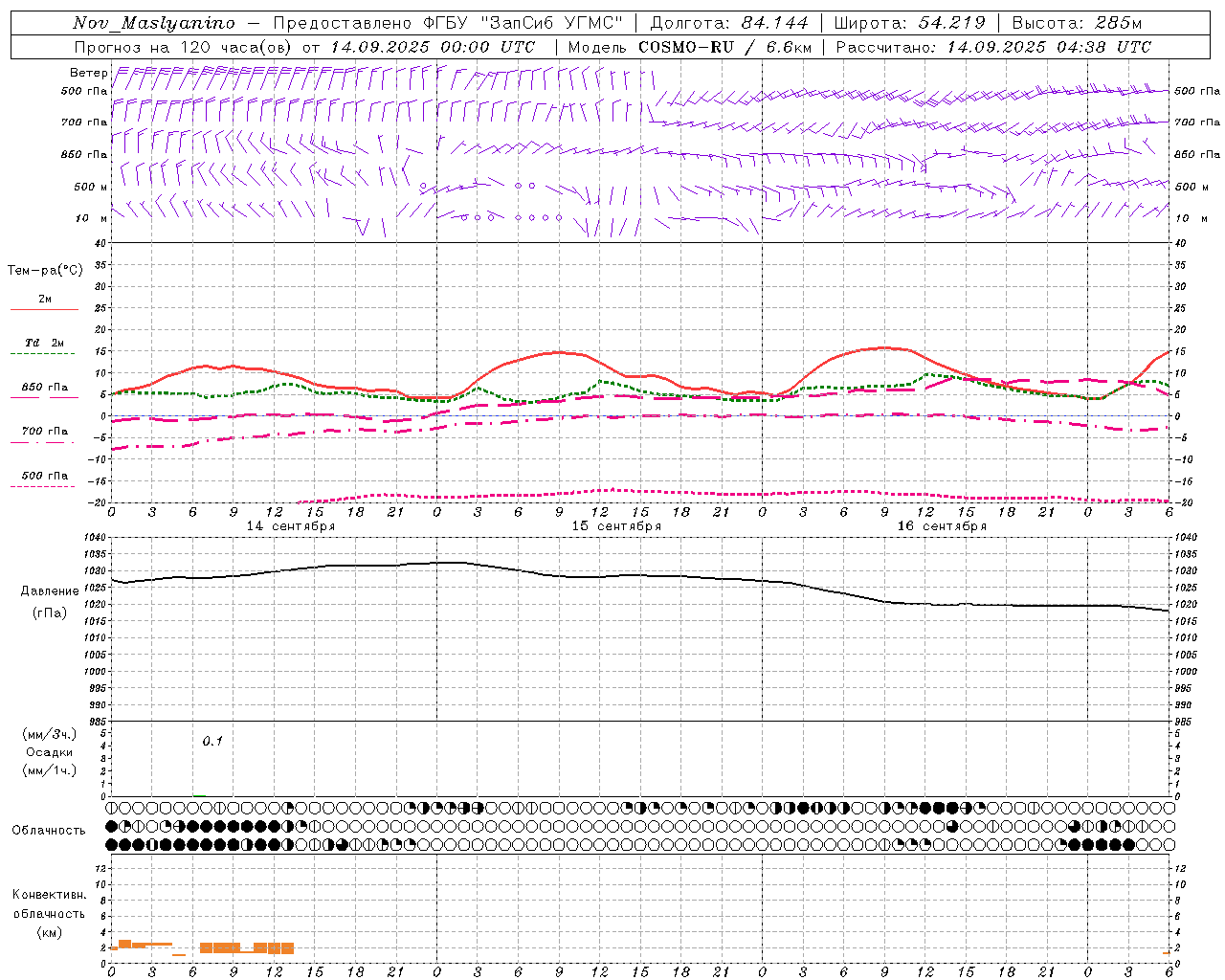Click the dashed line sample under Td 2м legend
Viewport: 1225px width, 980px height.
click(44, 354)
